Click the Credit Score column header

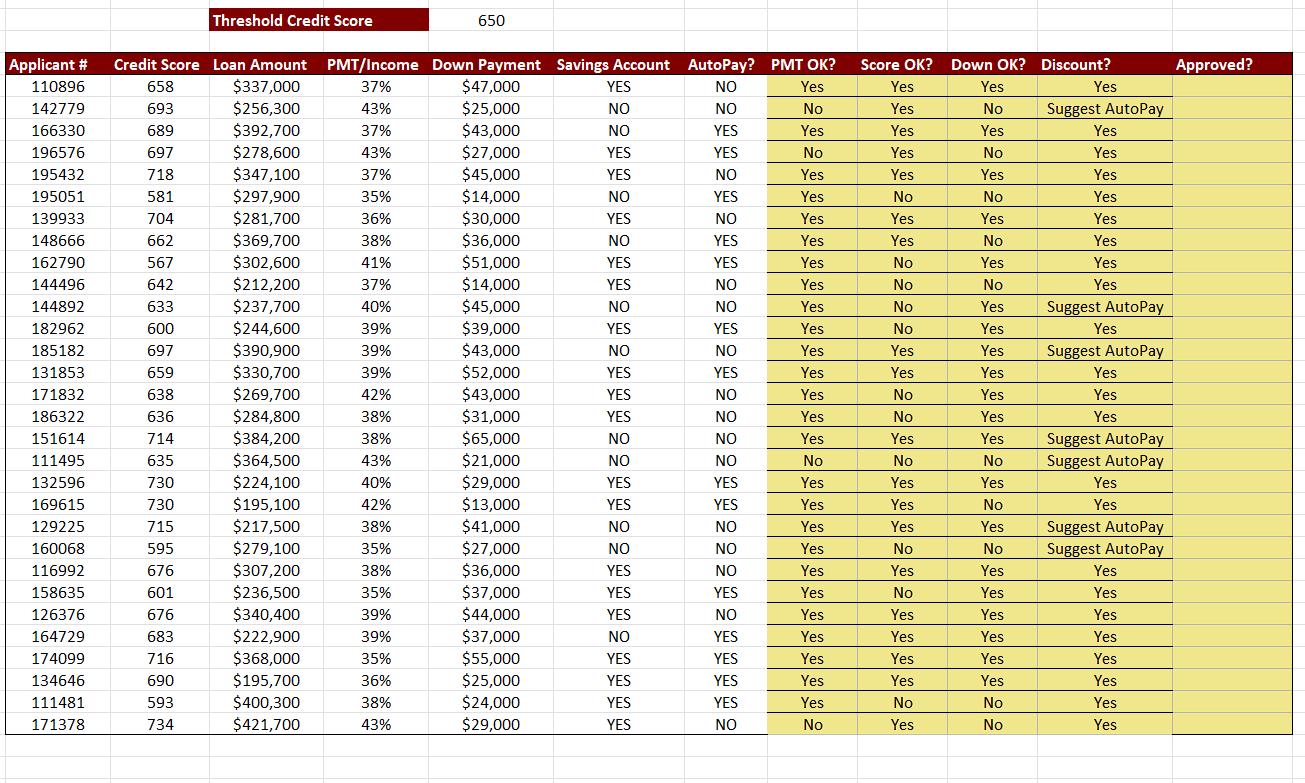click(x=156, y=64)
